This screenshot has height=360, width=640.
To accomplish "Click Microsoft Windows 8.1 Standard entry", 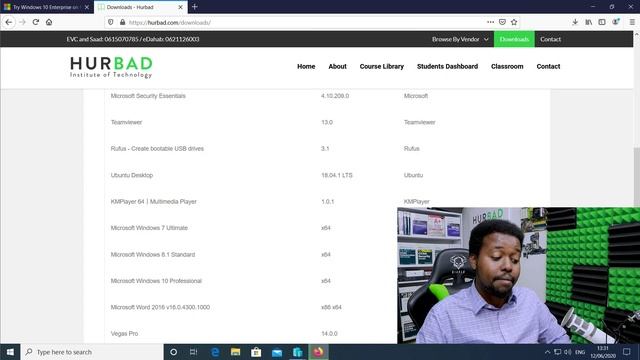I will click(153, 254).
